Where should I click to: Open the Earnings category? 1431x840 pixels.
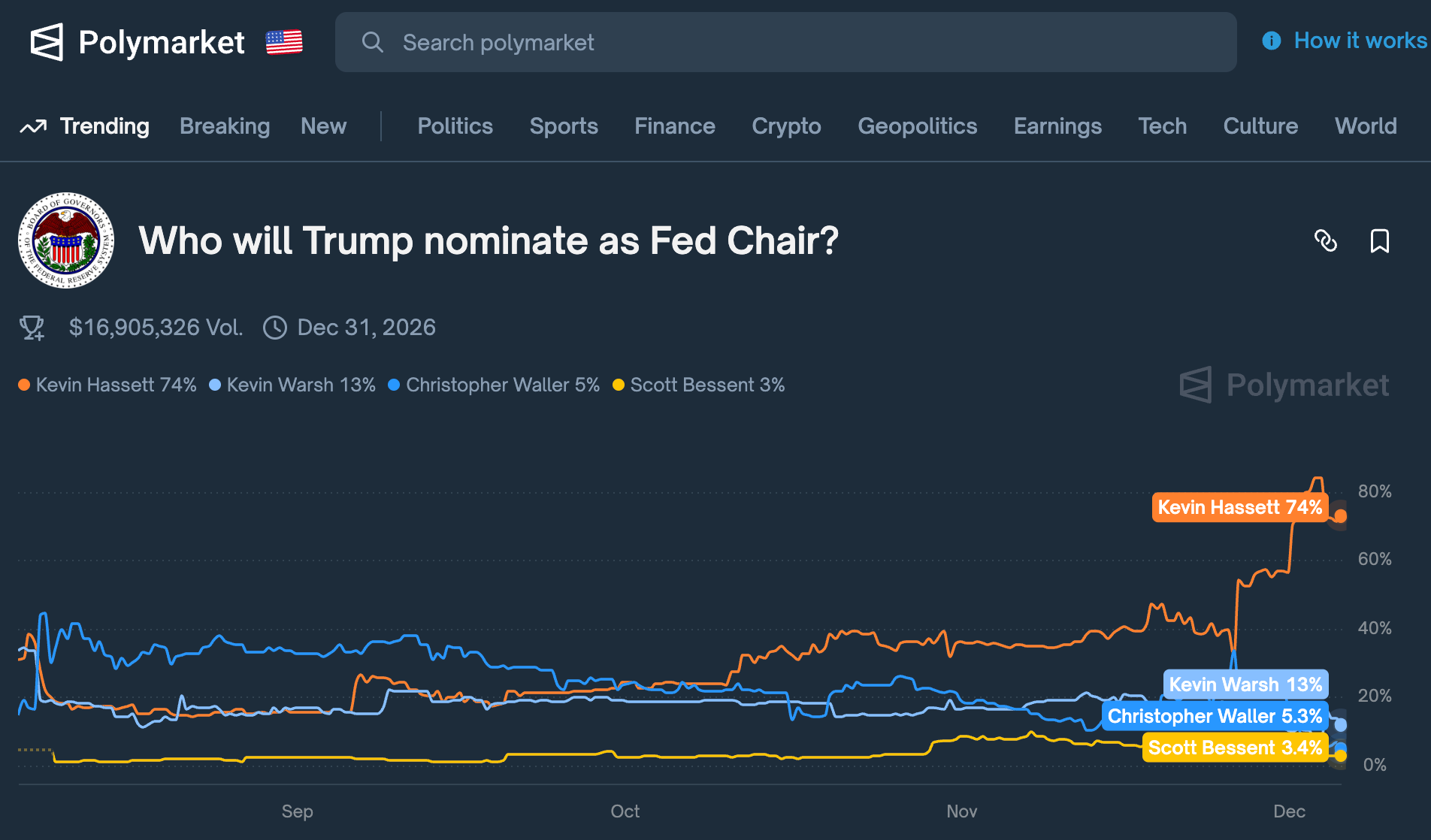1057,126
